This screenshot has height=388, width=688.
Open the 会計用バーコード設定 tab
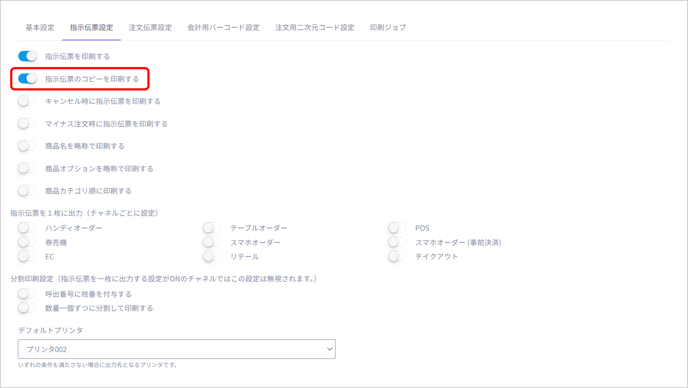(223, 28)
